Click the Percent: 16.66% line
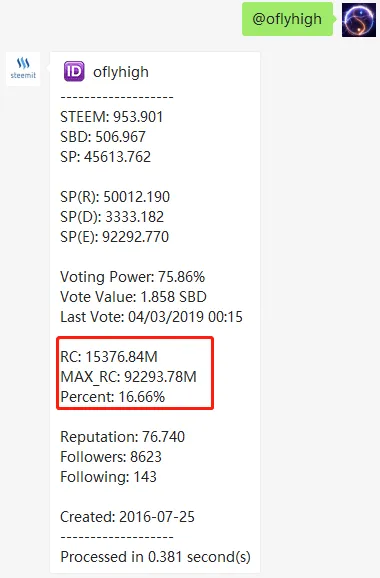This screenshot has height=578, width=380. tap(113, 397)
